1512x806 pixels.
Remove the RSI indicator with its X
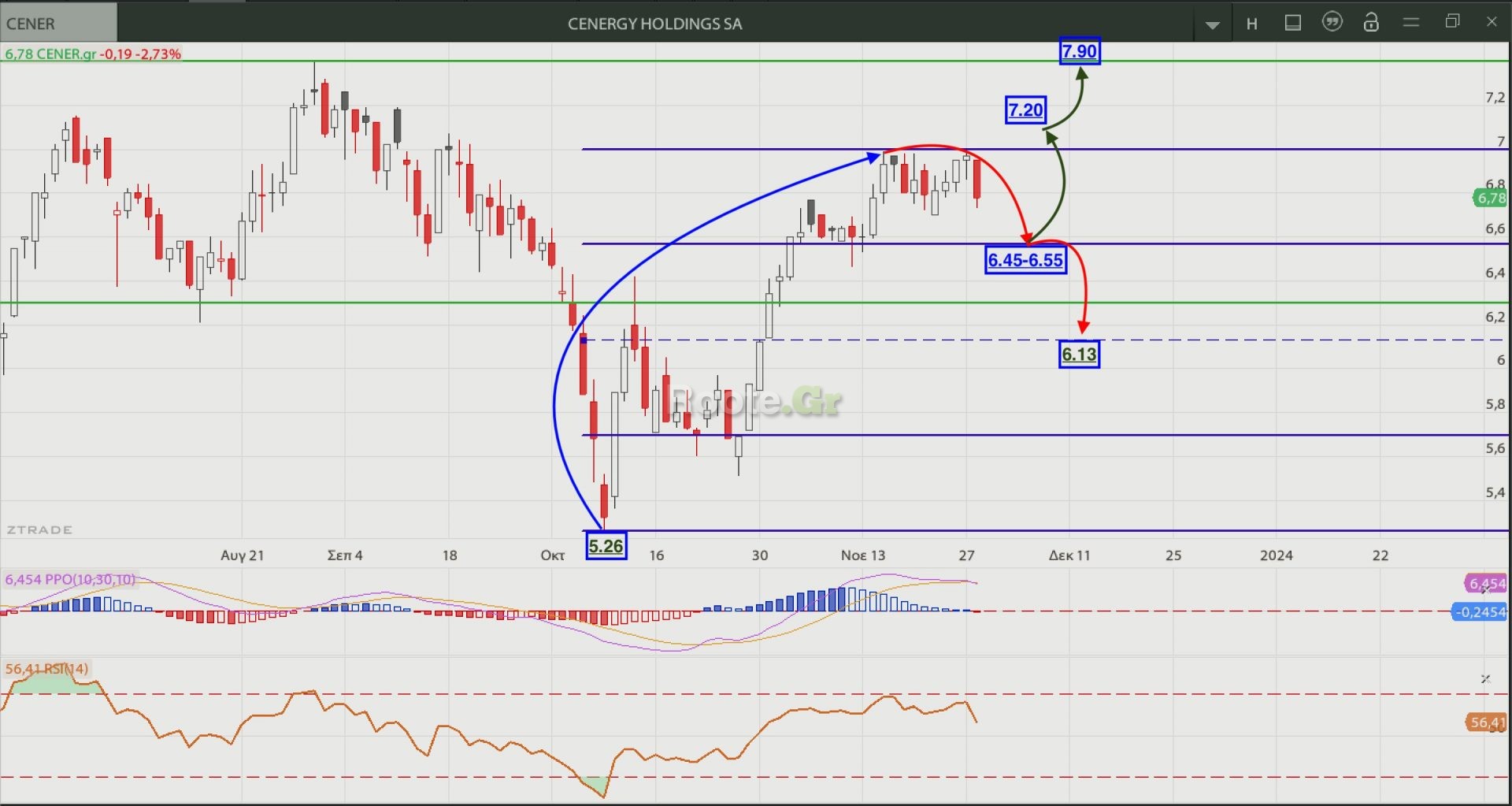(1485, 678)
